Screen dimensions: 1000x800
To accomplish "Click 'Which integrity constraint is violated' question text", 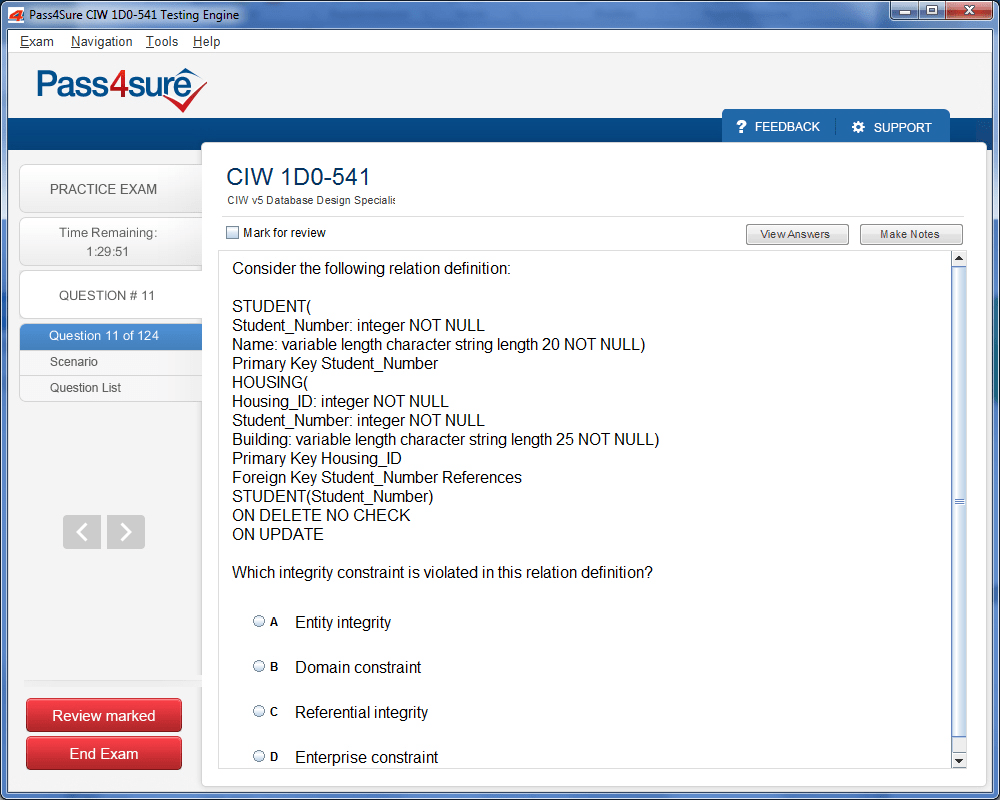I will 443,573.
